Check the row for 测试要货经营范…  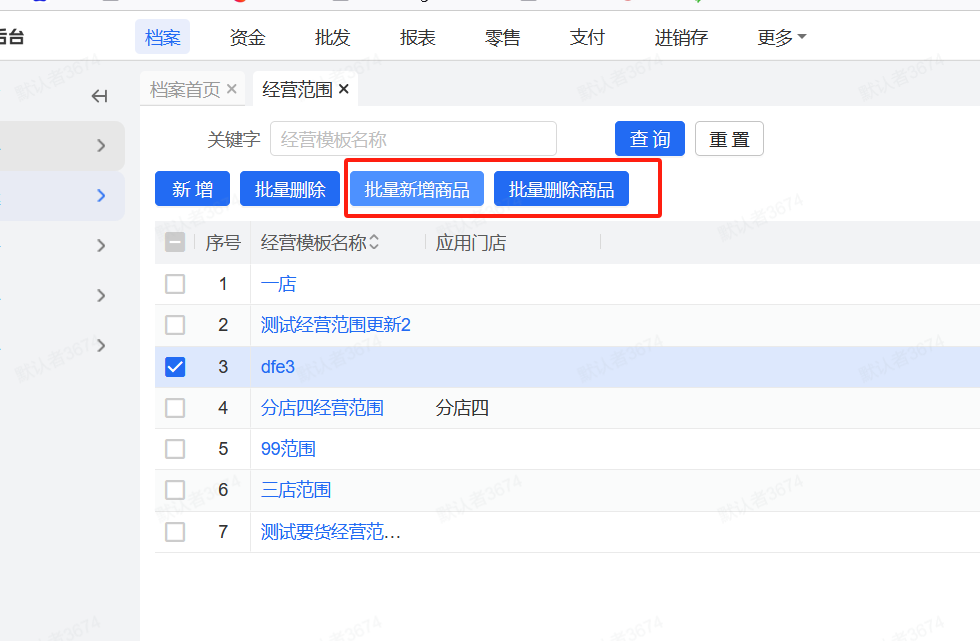click(175, 532)
